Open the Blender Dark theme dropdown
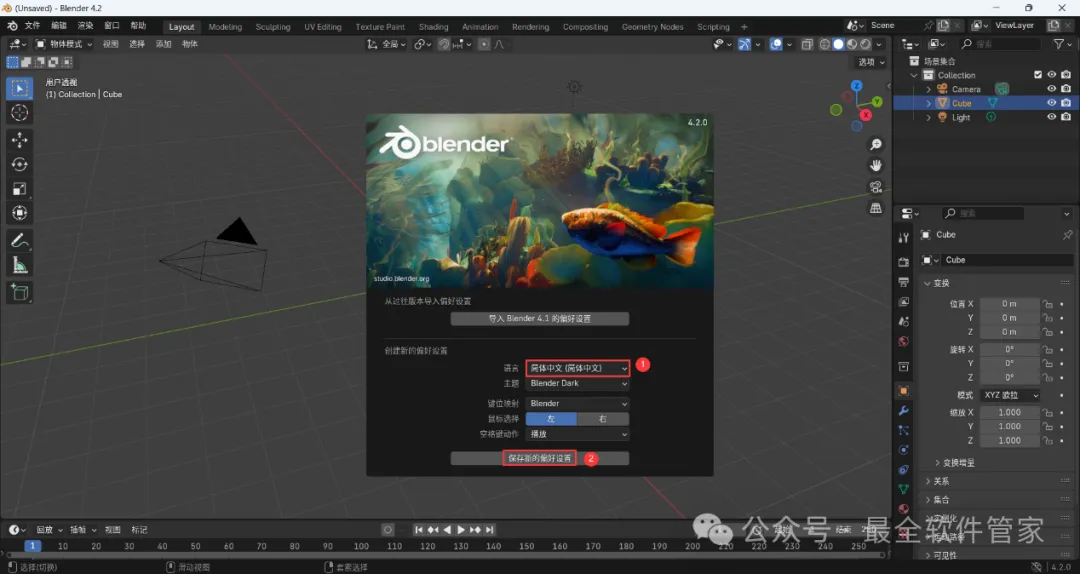 (578, 383)
